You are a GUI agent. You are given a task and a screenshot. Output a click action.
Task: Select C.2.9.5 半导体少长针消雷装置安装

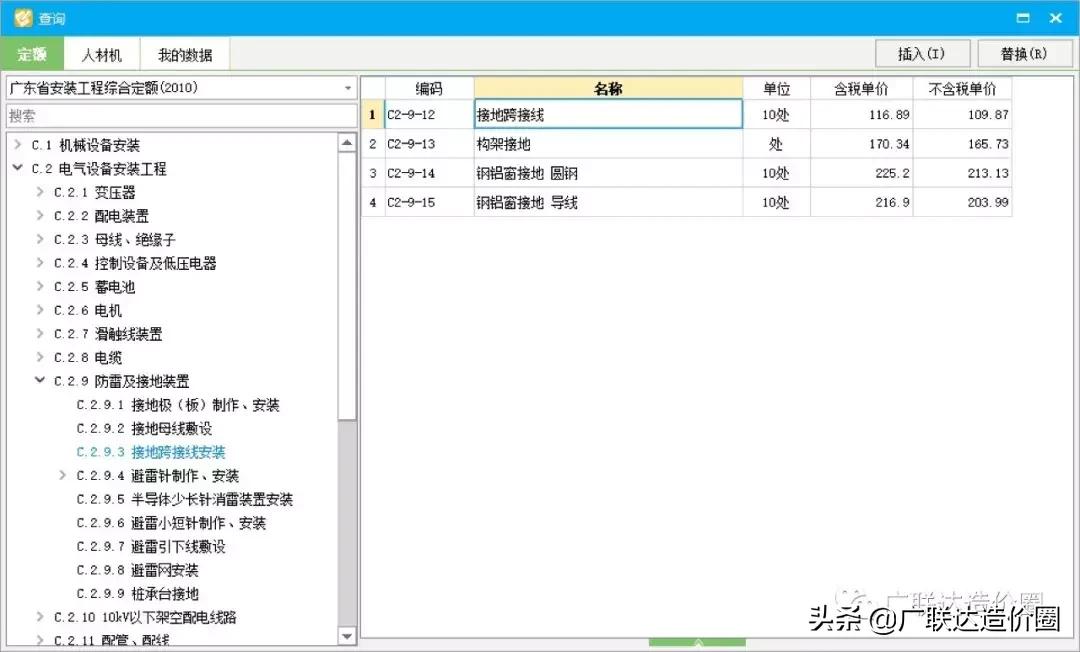(185, 499)
